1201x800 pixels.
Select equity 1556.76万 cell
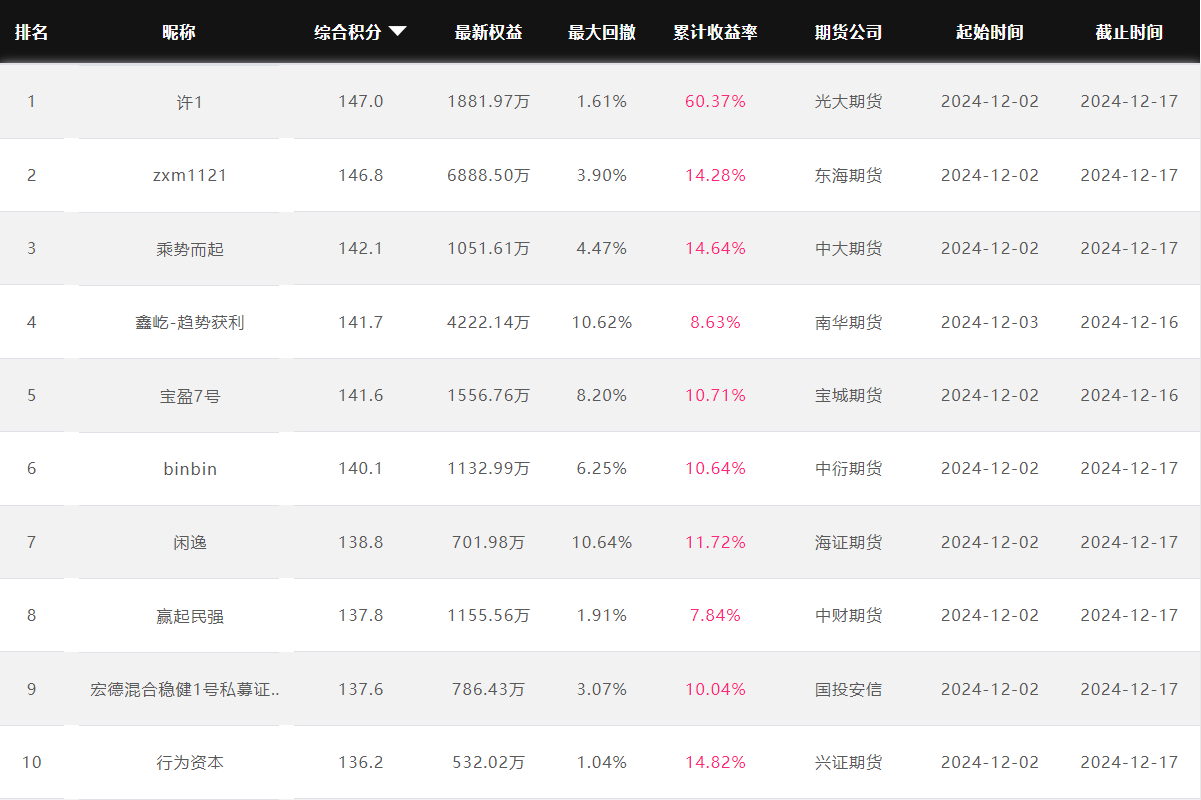[x=488, y=396]
